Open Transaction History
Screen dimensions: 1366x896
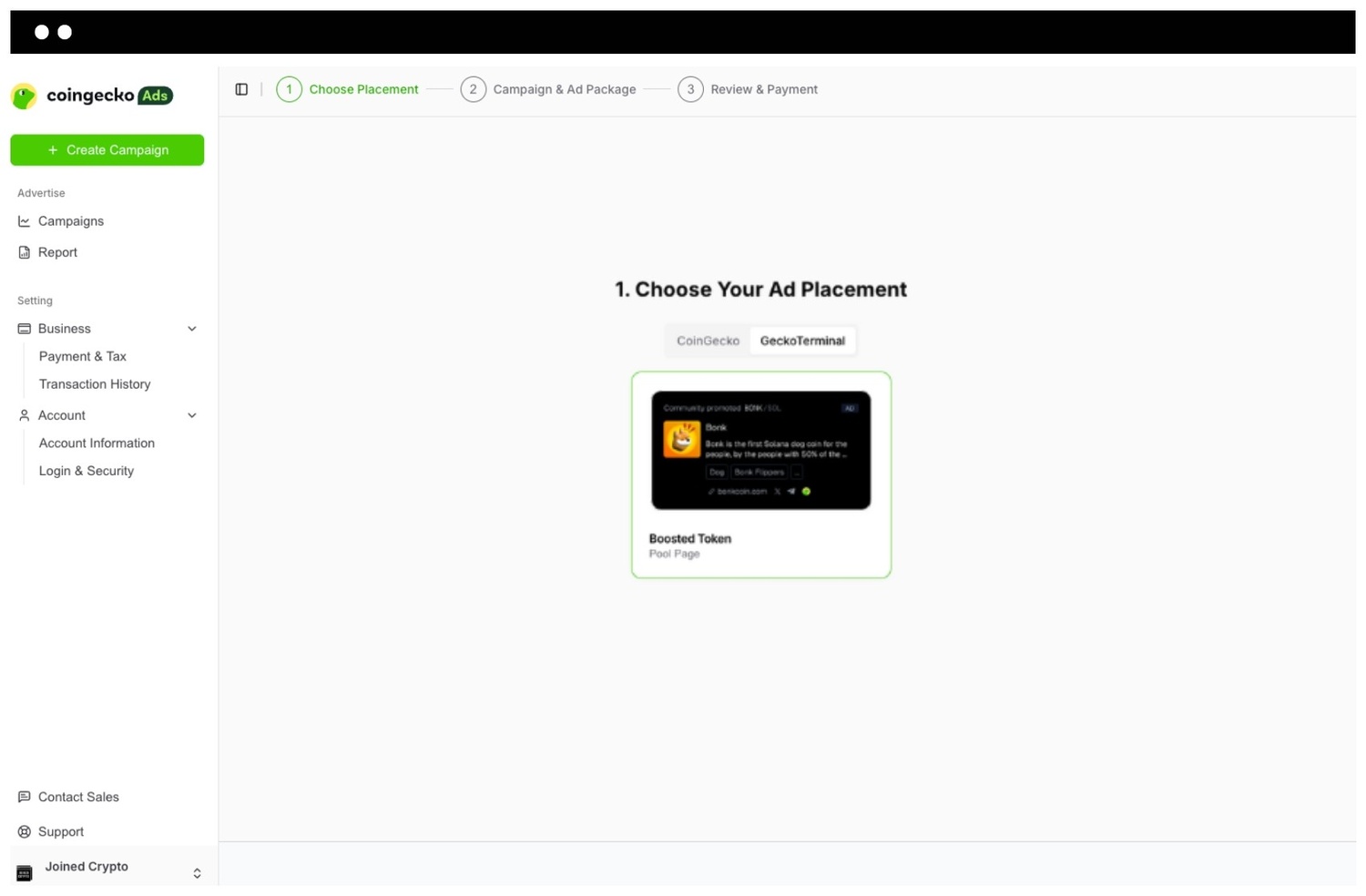pyautogui.click(x=95, y=384)
